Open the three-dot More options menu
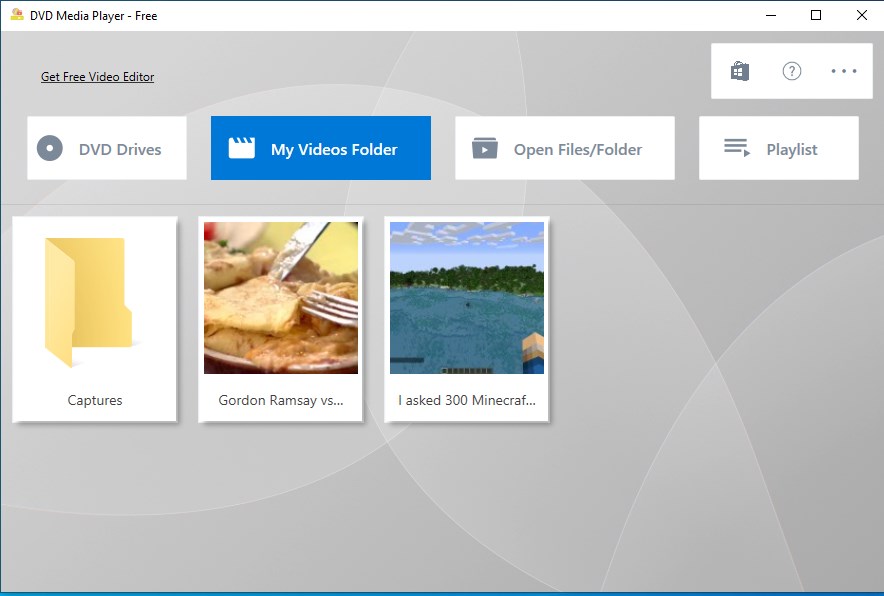This screenshot has height=596, width=884. [844, 70]
